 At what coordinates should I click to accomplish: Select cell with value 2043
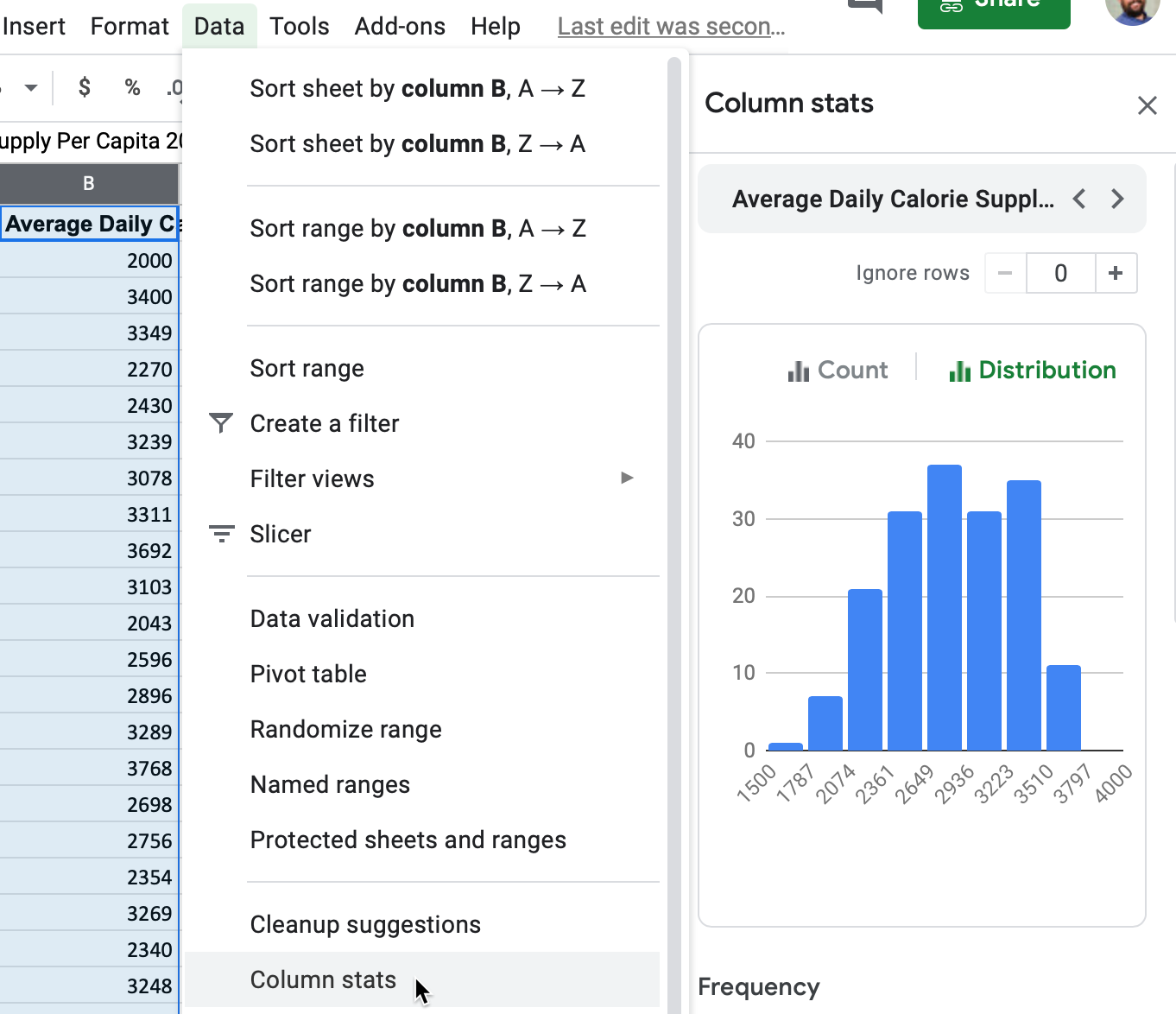pos(89,624)
